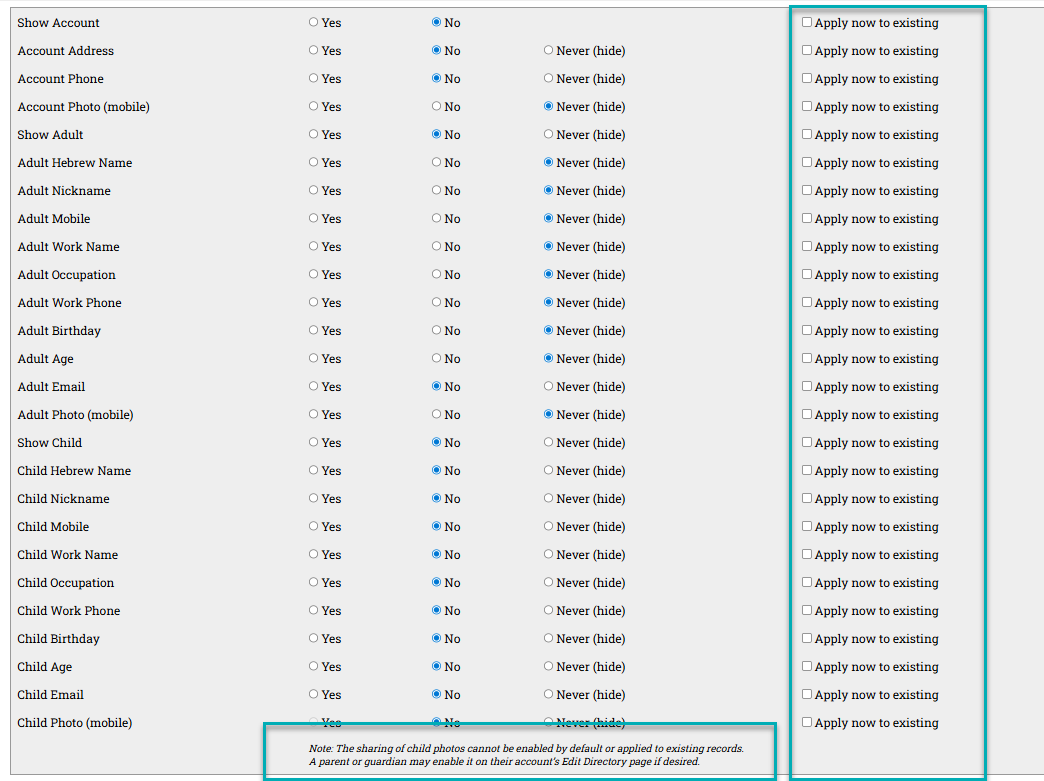Choose Yes for Account Phone visibility
The image size is (1044, 781).
(312, 78)
